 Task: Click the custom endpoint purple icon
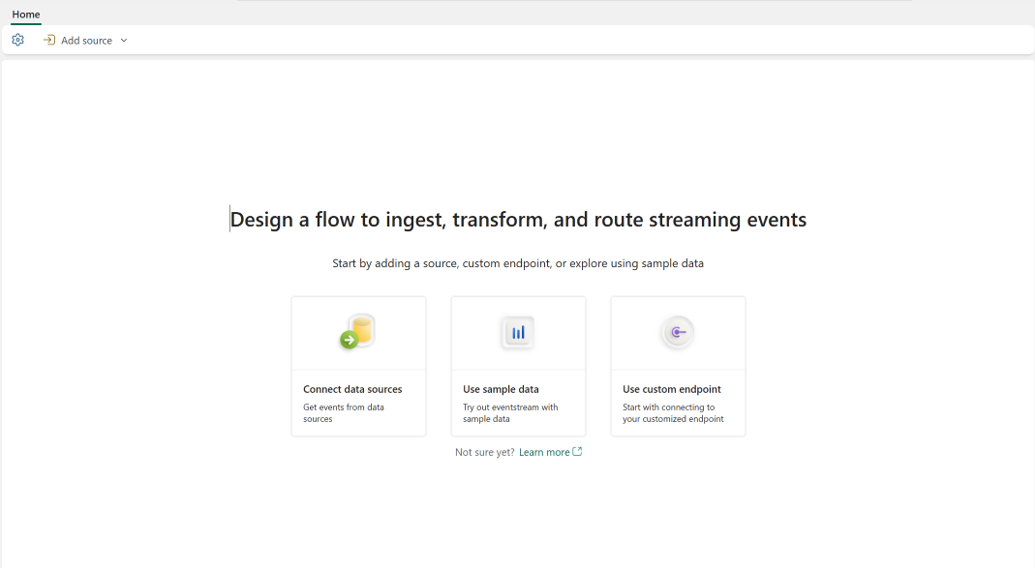click(x=678, y=332)
